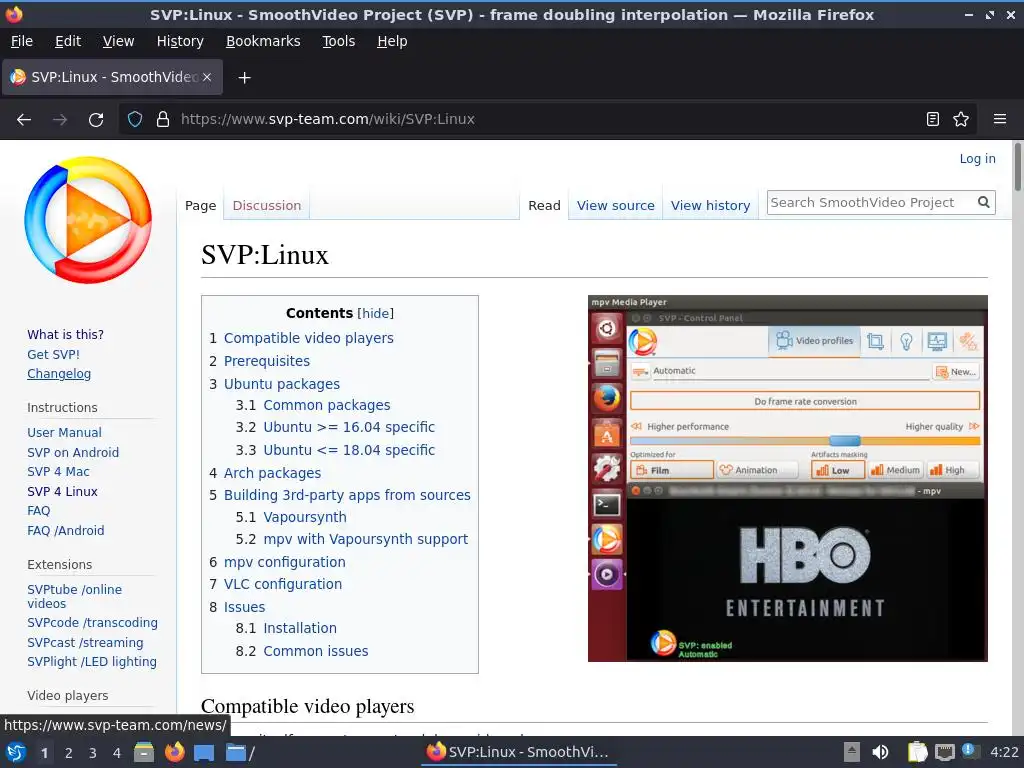Open the Bookmarks menu
The width and height of the screenshot is (1024, 768).
click(263, 41)
